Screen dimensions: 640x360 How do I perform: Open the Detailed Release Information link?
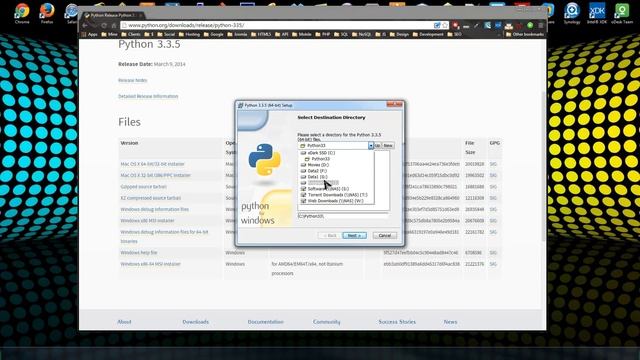(x=148, y=96)
